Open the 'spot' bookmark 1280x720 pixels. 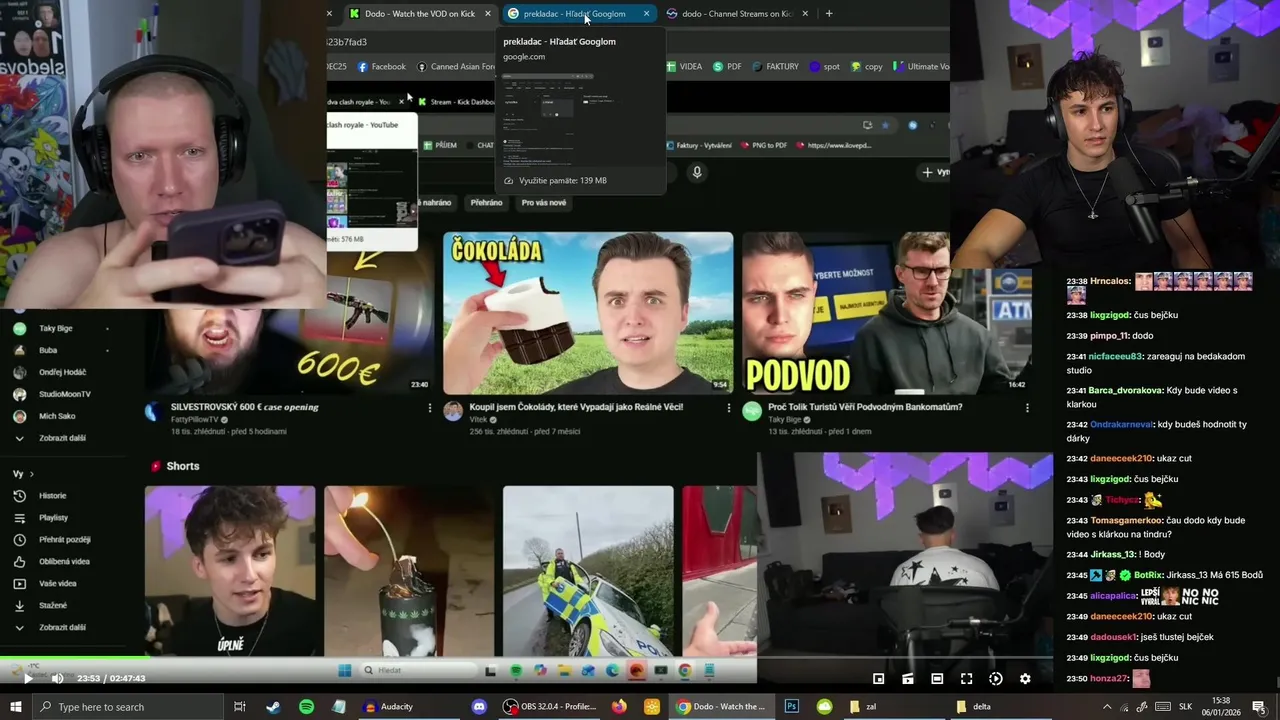click(x=825, y=67)
